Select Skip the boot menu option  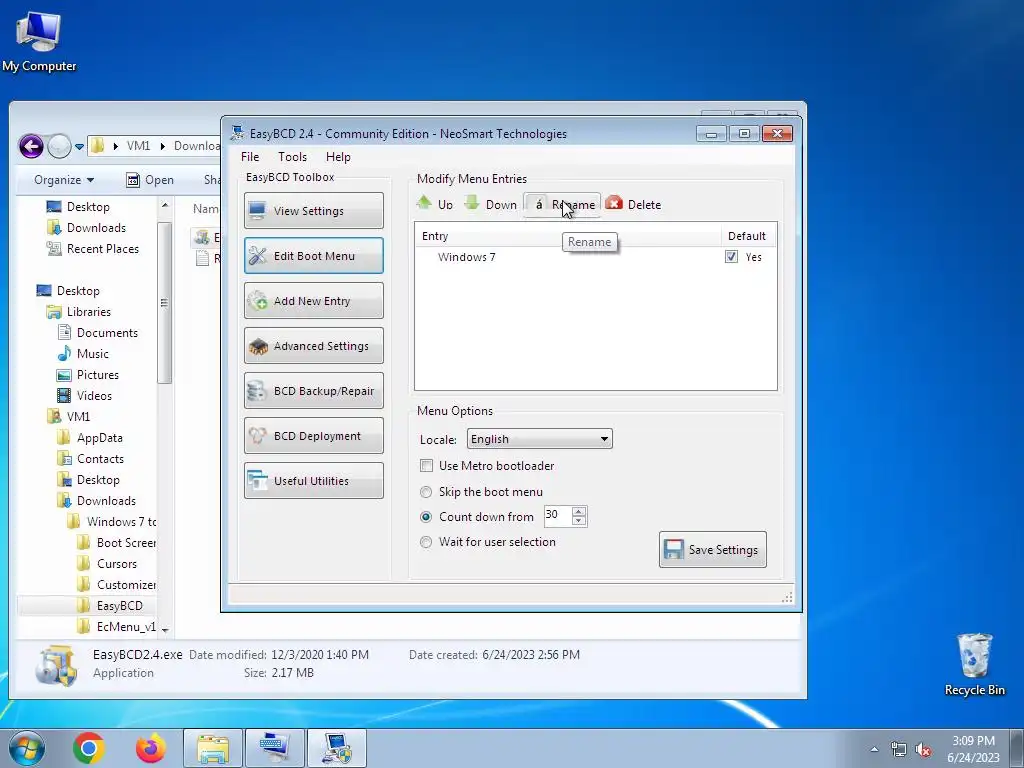point(426,492)
